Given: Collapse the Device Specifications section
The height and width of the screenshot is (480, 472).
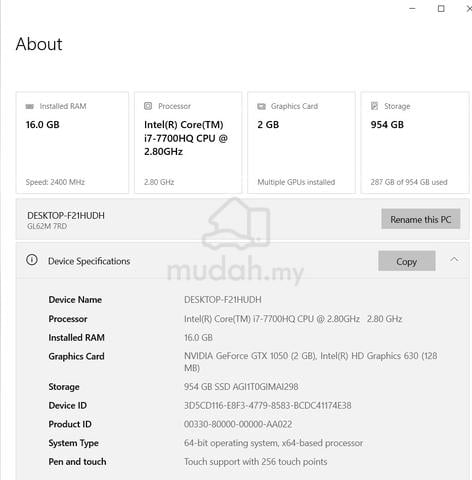Looking at the screenshot, I should [454, 260].
